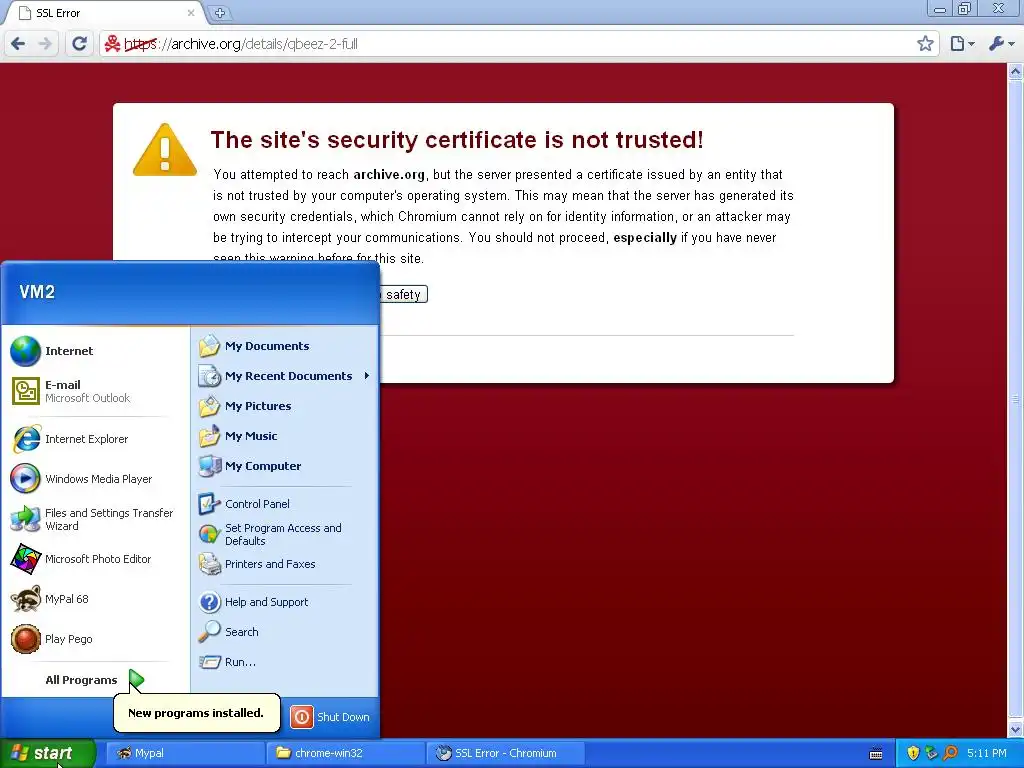This screenshot has height=768, width=1024.
Task: Open the wrench settings menu
Action: 1001,44
